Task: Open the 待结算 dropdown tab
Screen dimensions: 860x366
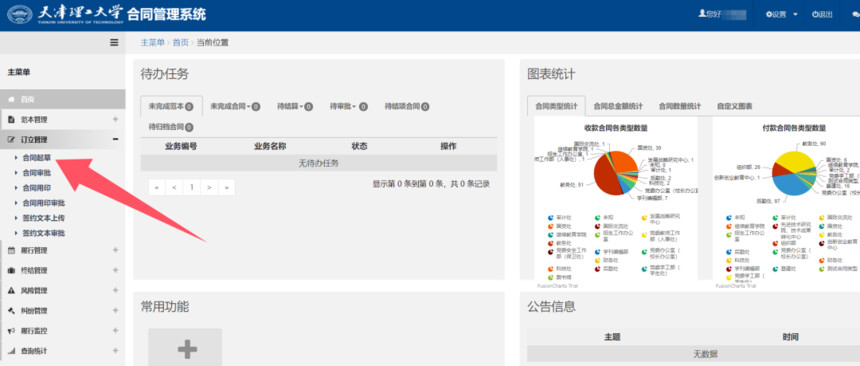Action: click(x=295, y=106)
